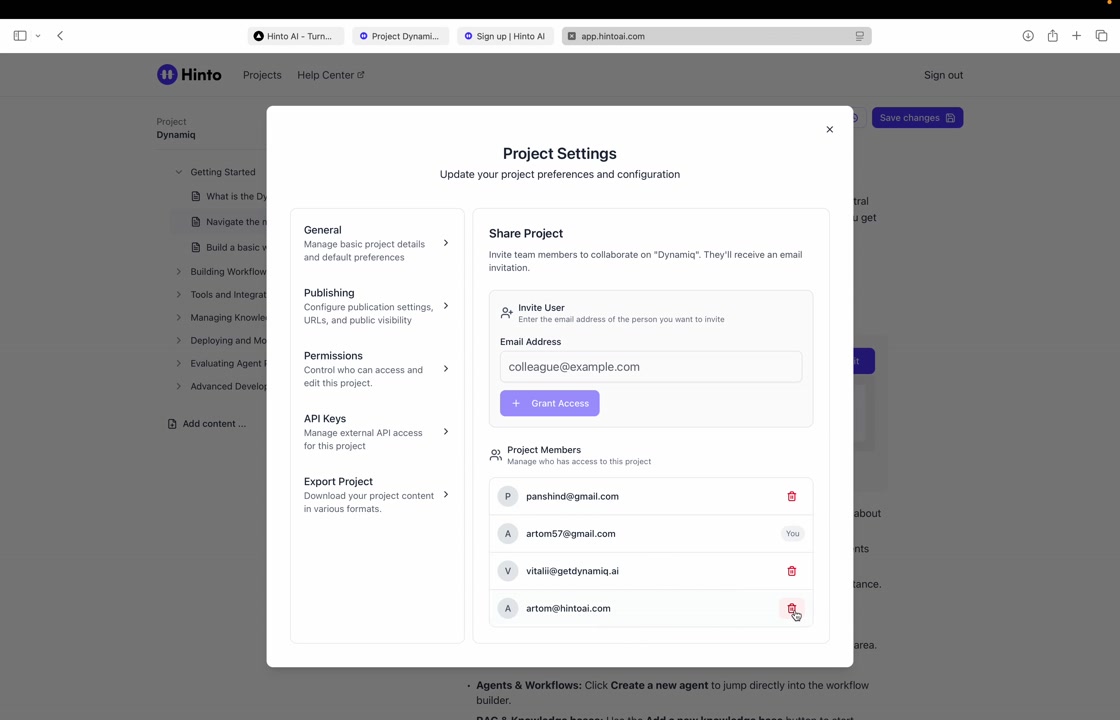Delete member panshind@gmail.com with trash icon
This screenshot has width=1120, height=720.
(791, 496)
